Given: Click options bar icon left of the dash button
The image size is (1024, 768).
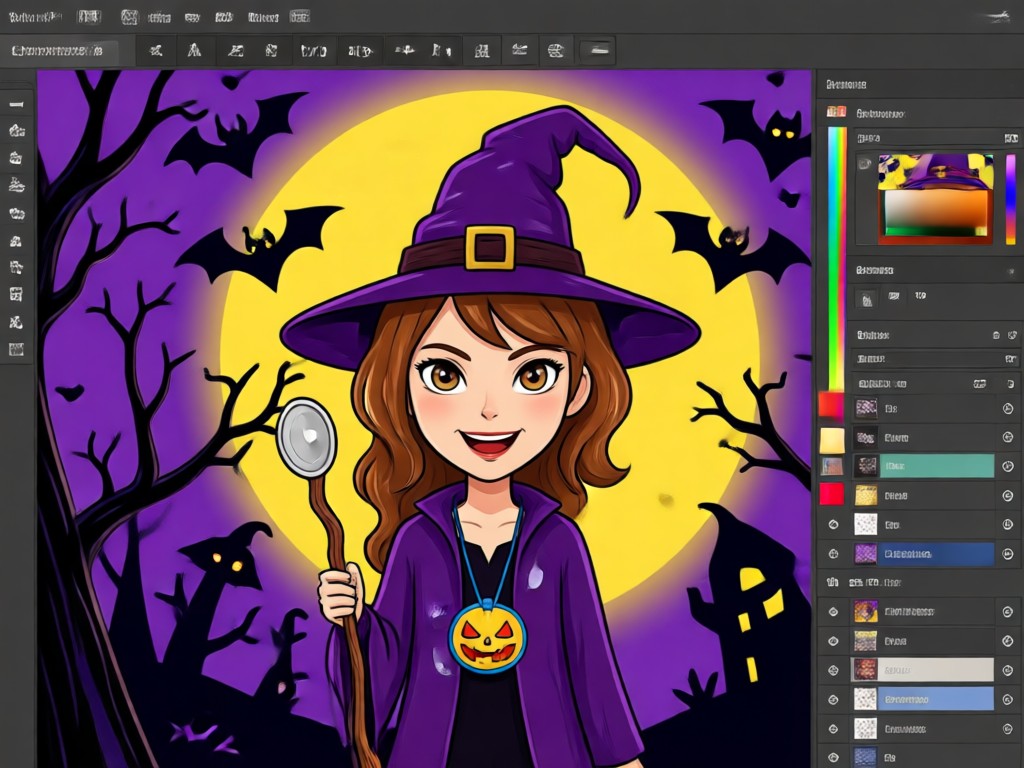Looking at the screenshot, I should point(556,50).
